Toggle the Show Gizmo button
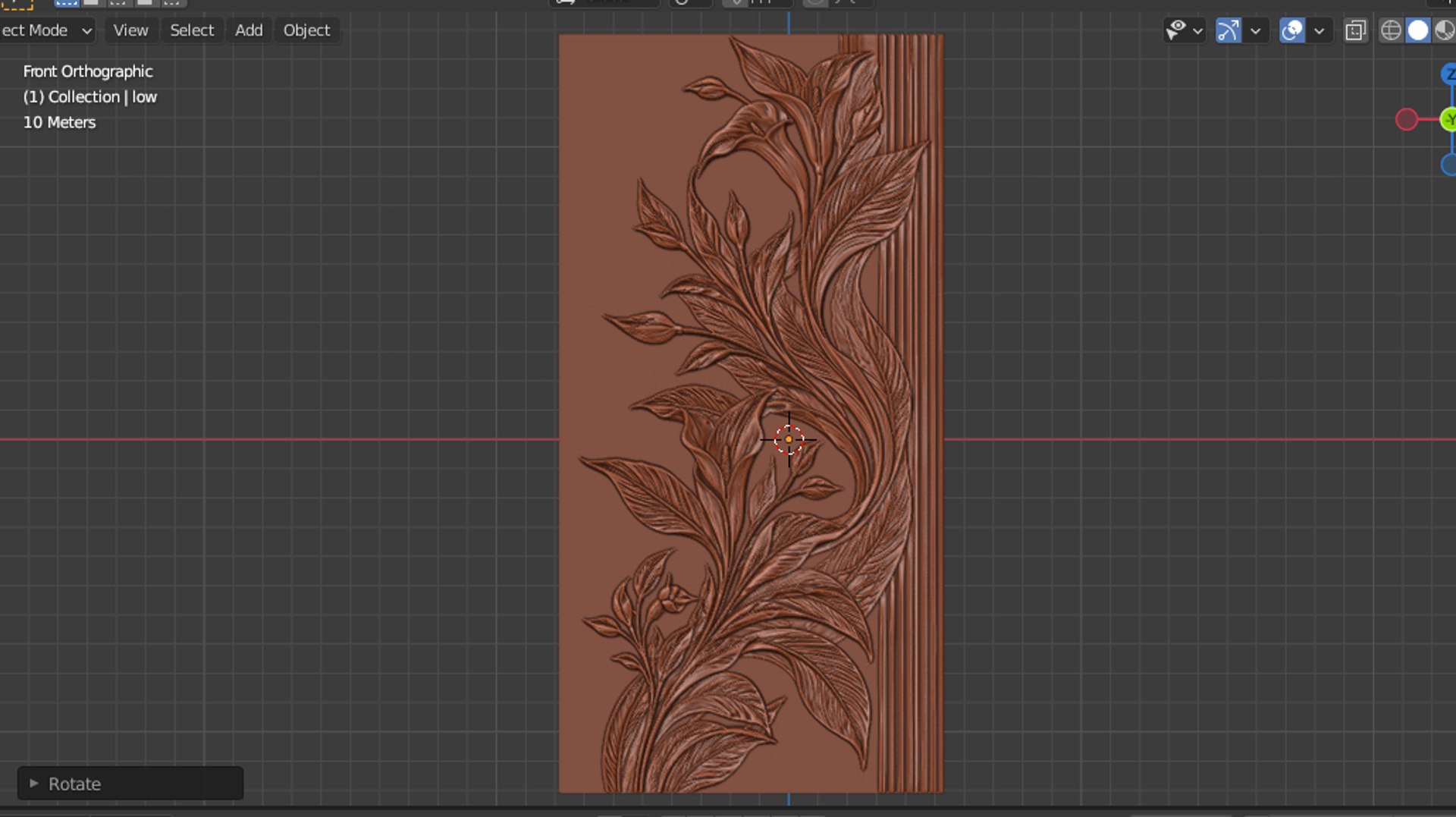Viewport: 1456px width, 817px height. click(x=1228, y=30)
